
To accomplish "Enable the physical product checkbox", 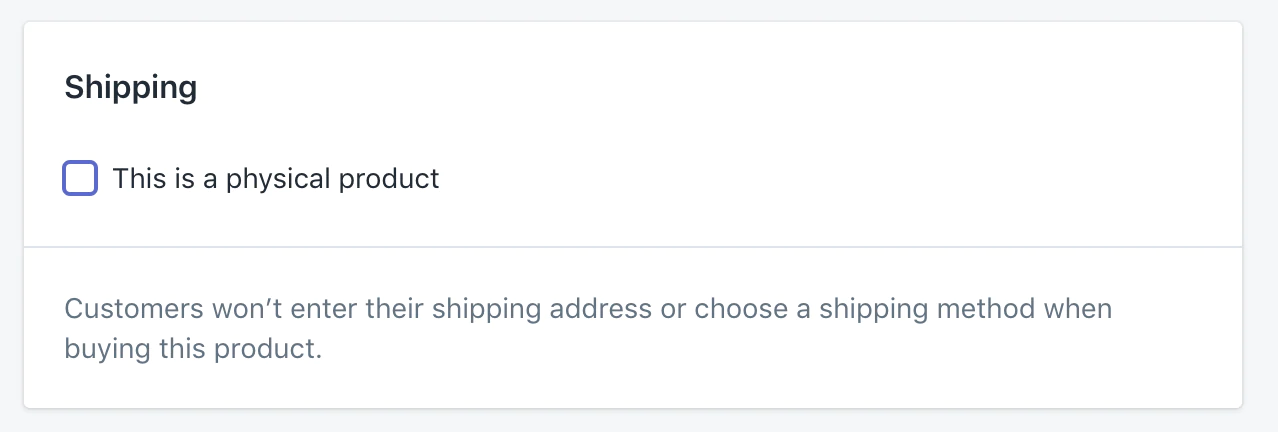I will pos(80,179).
